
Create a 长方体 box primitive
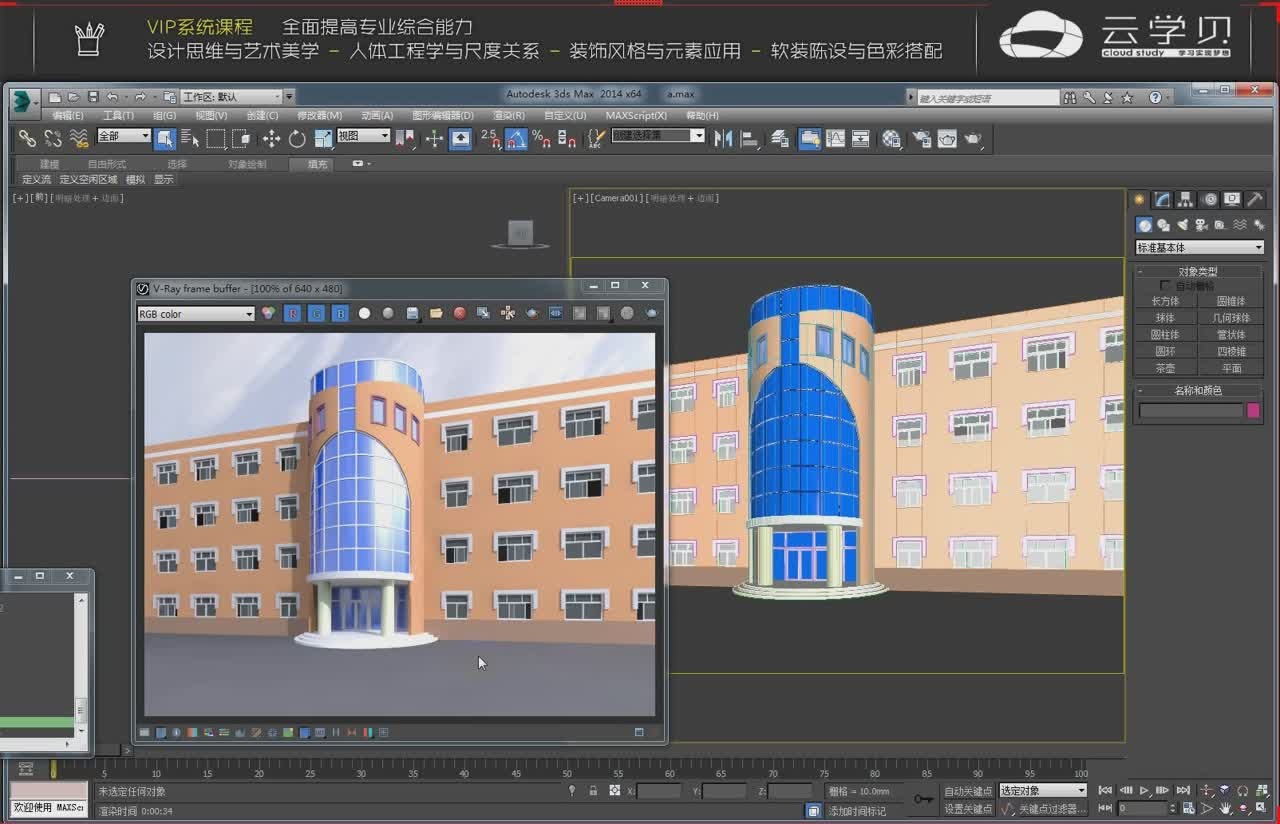1166,301
